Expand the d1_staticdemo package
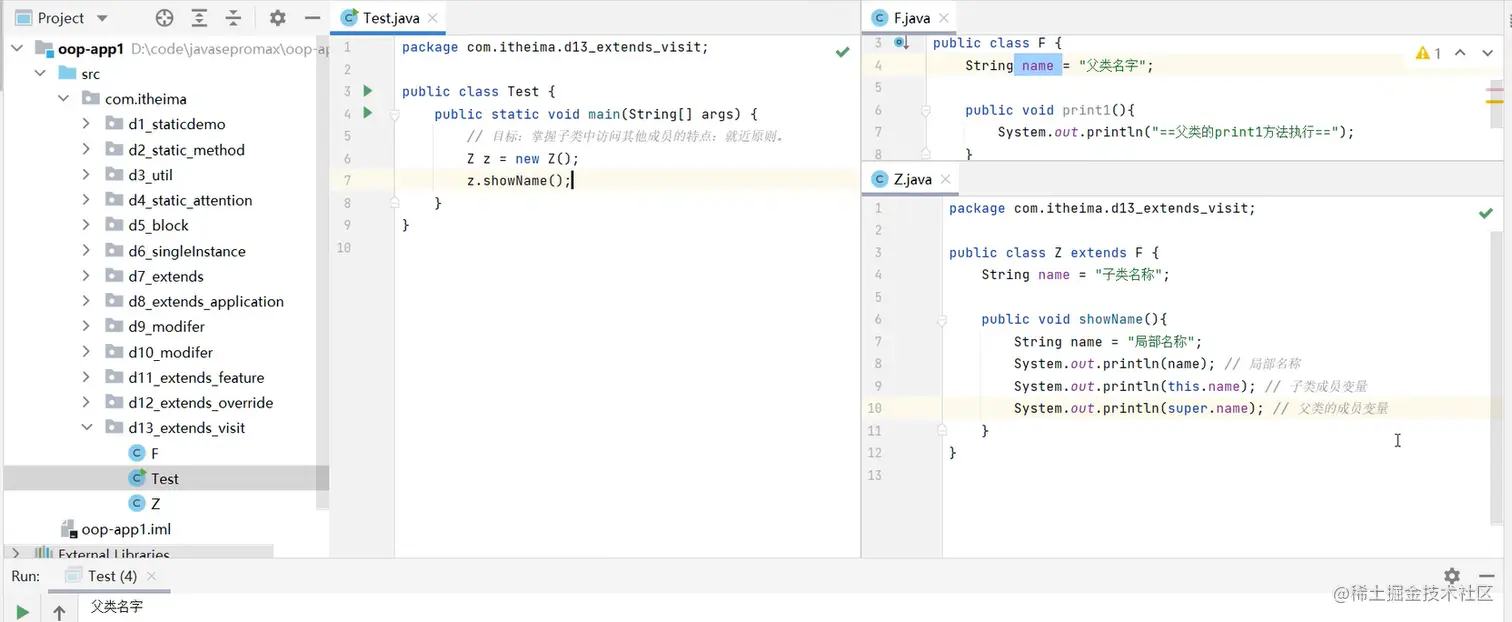 87,124
